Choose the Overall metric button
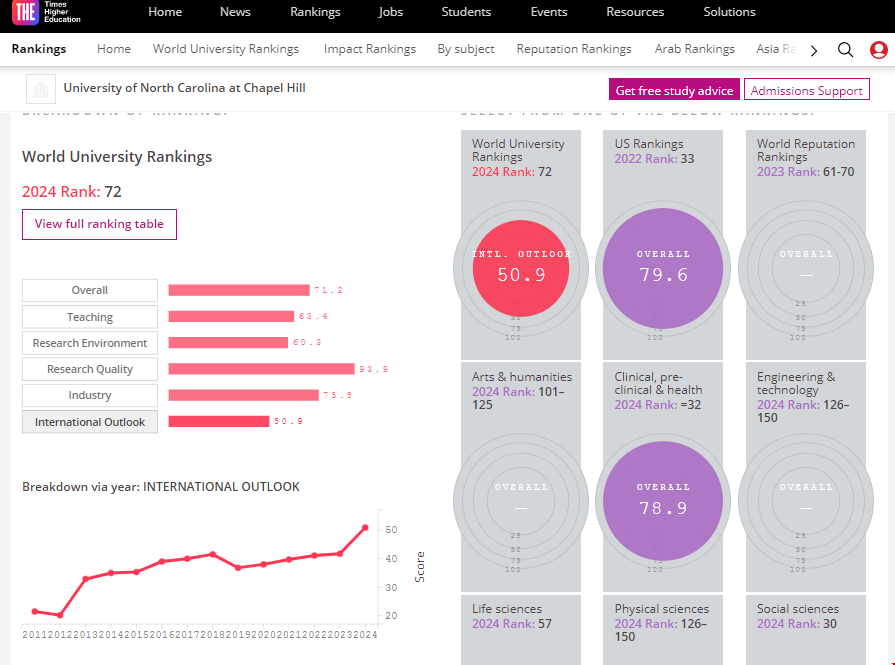The width and height of the screenshot is (895, 665). [x=90, y=290]
